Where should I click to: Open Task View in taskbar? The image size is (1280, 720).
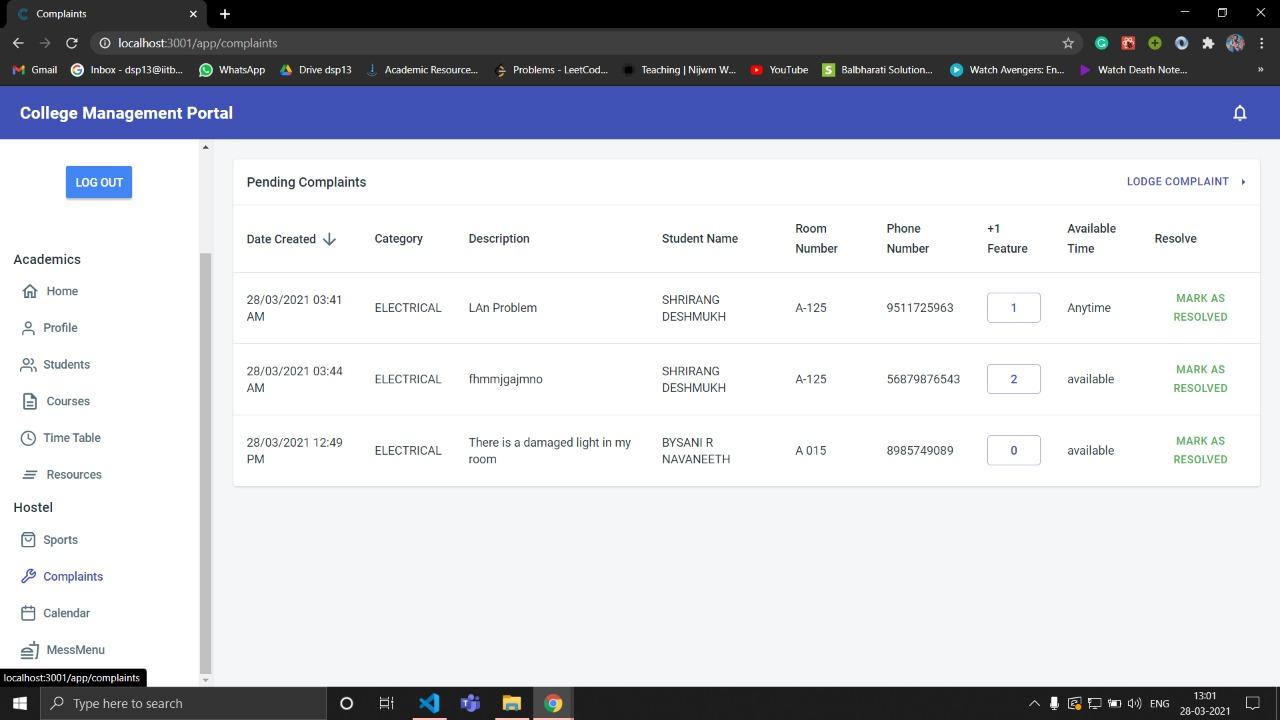coord(386,703)
